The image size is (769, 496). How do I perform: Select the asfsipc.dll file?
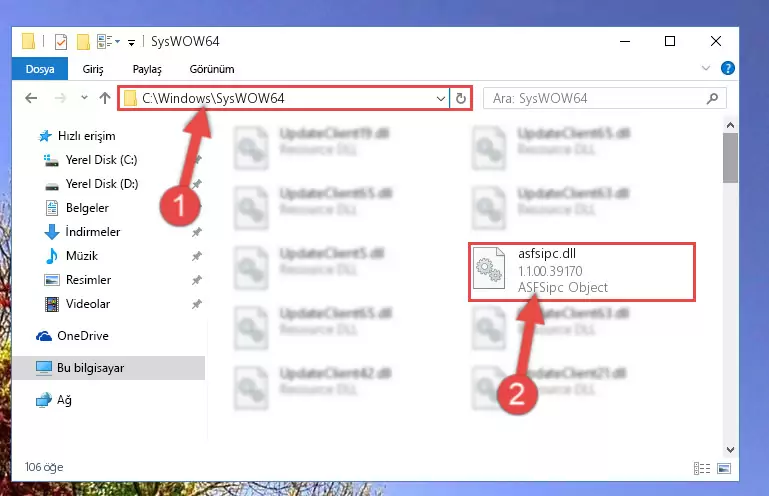pyautogui.click(x=582, y=271)
